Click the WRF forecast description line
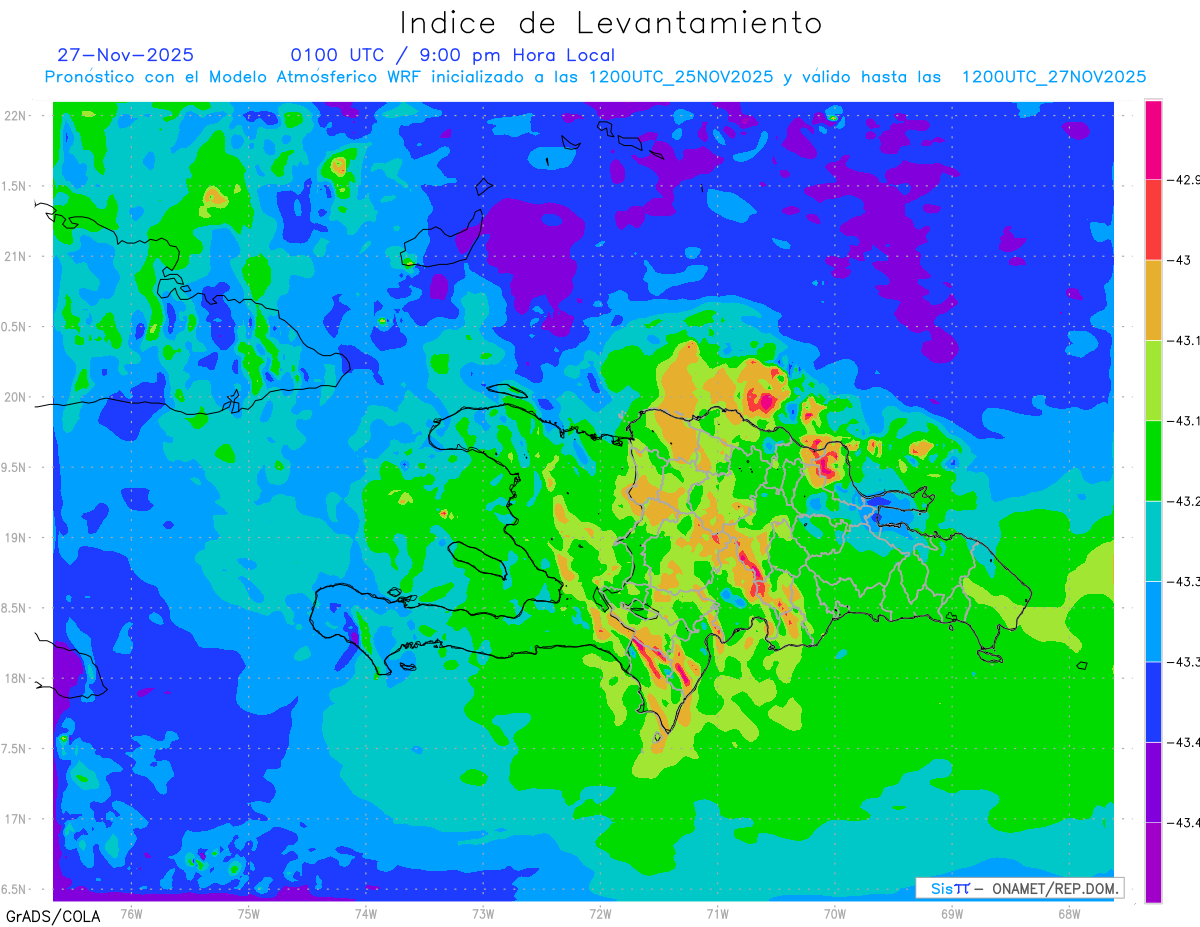The image size is (1200, 927). pyautogui.click(x=595, y=77)
